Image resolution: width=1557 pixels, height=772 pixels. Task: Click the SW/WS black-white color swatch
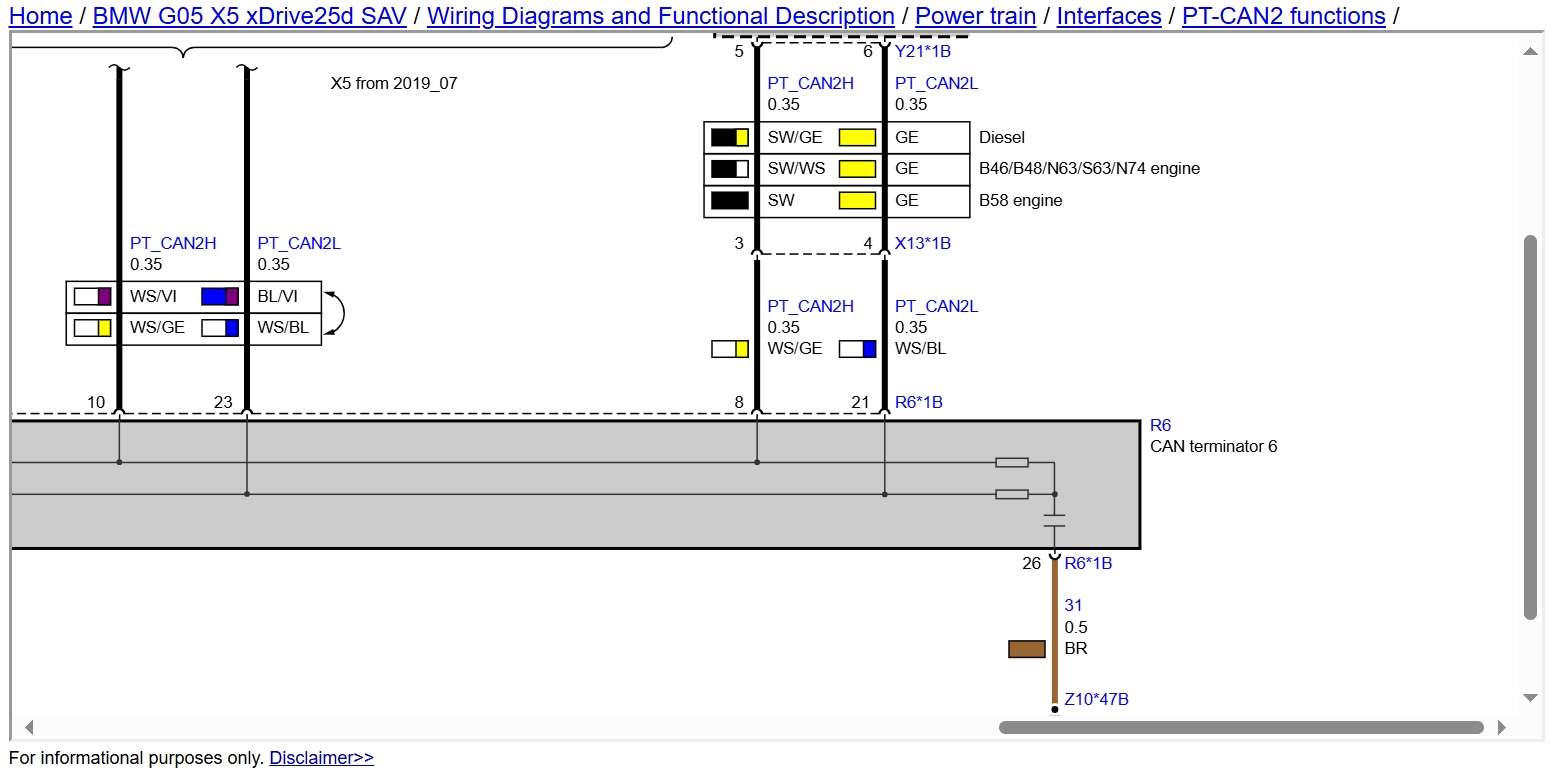730,168
